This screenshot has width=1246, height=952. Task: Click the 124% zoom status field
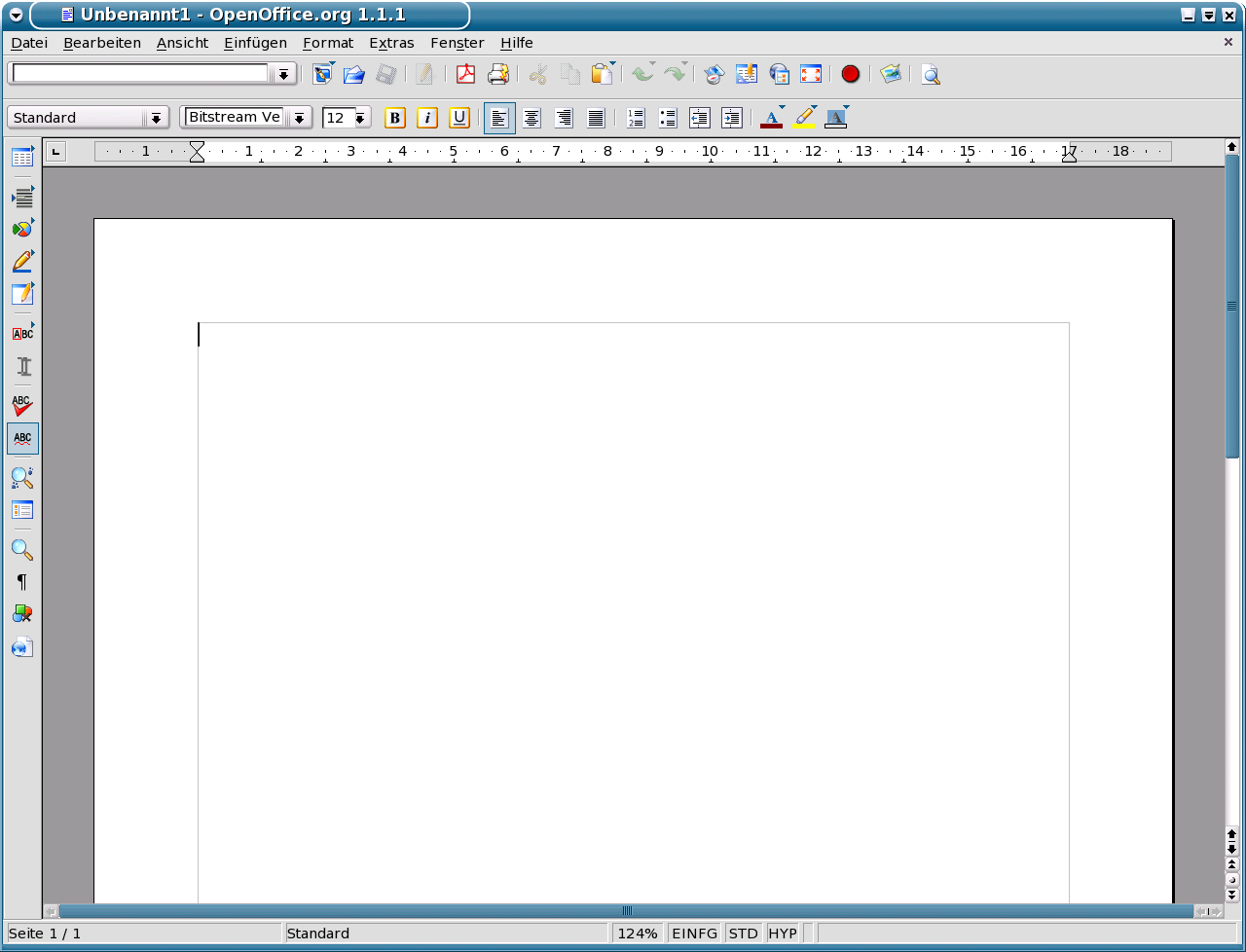pos(638,934)
